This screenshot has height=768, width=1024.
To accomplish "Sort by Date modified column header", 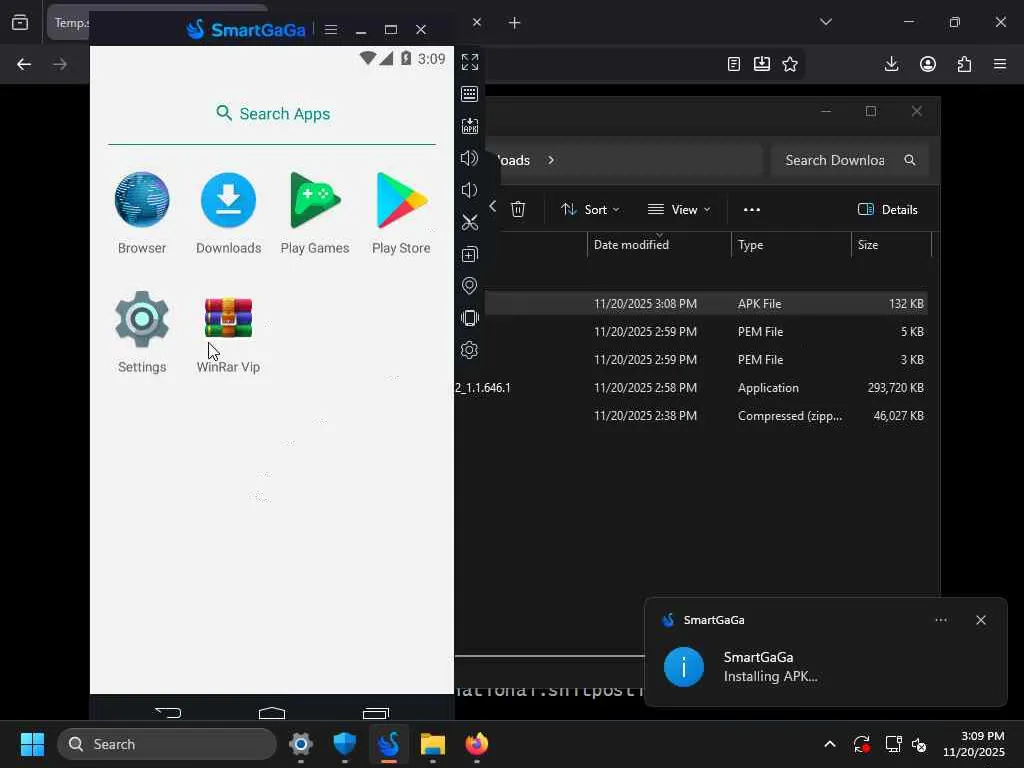I will [x=659, y=245].
